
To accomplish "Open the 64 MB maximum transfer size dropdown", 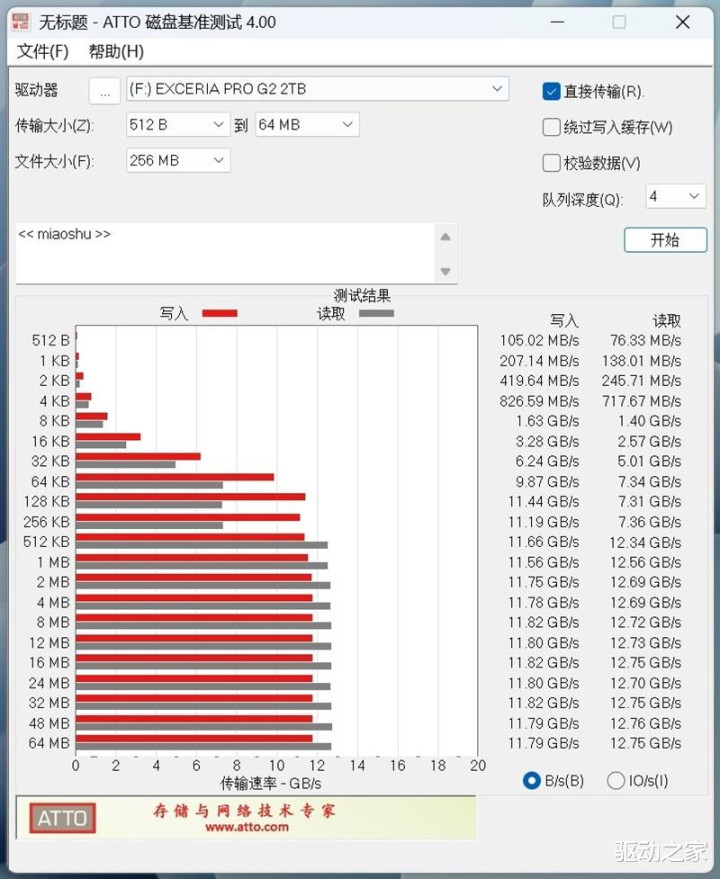I will (x=307, y=124).
